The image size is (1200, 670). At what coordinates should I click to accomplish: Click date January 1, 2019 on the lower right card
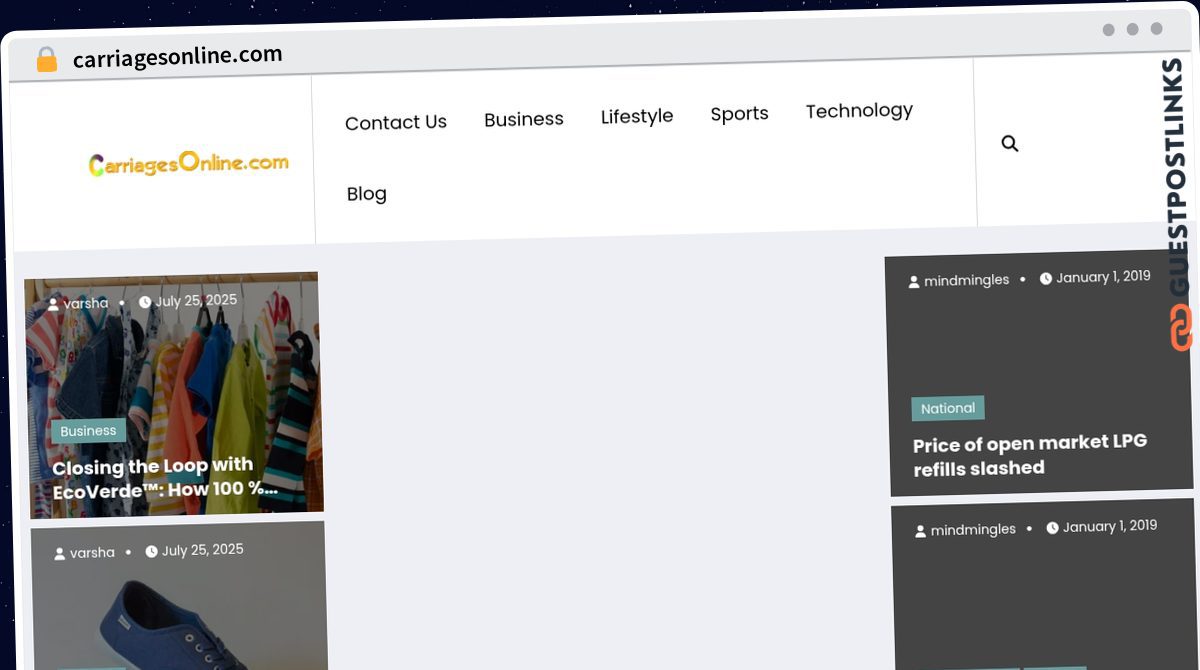tap(1110, 526)
